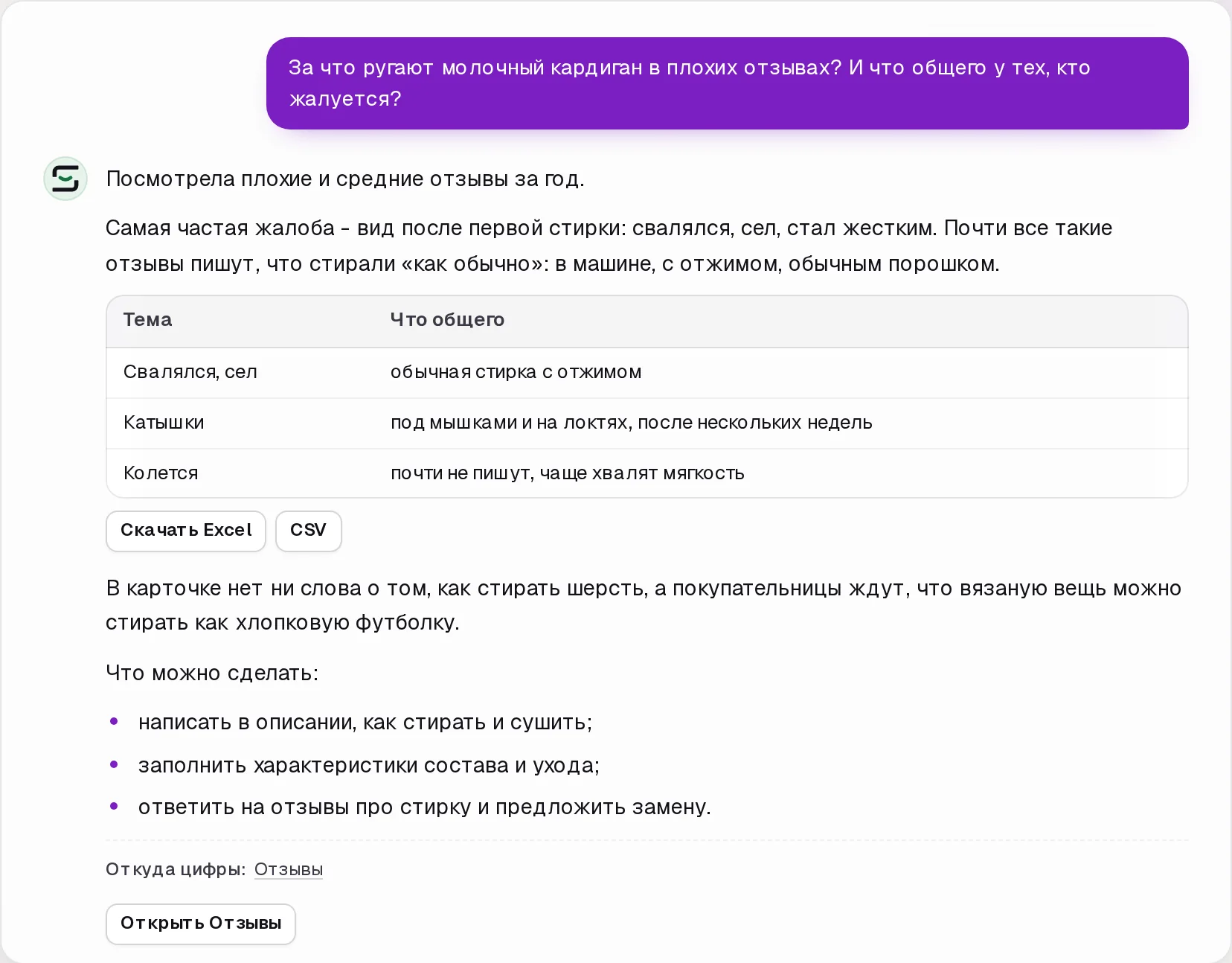Click the обычная стирка с отжимом cell

click(516, 372)
